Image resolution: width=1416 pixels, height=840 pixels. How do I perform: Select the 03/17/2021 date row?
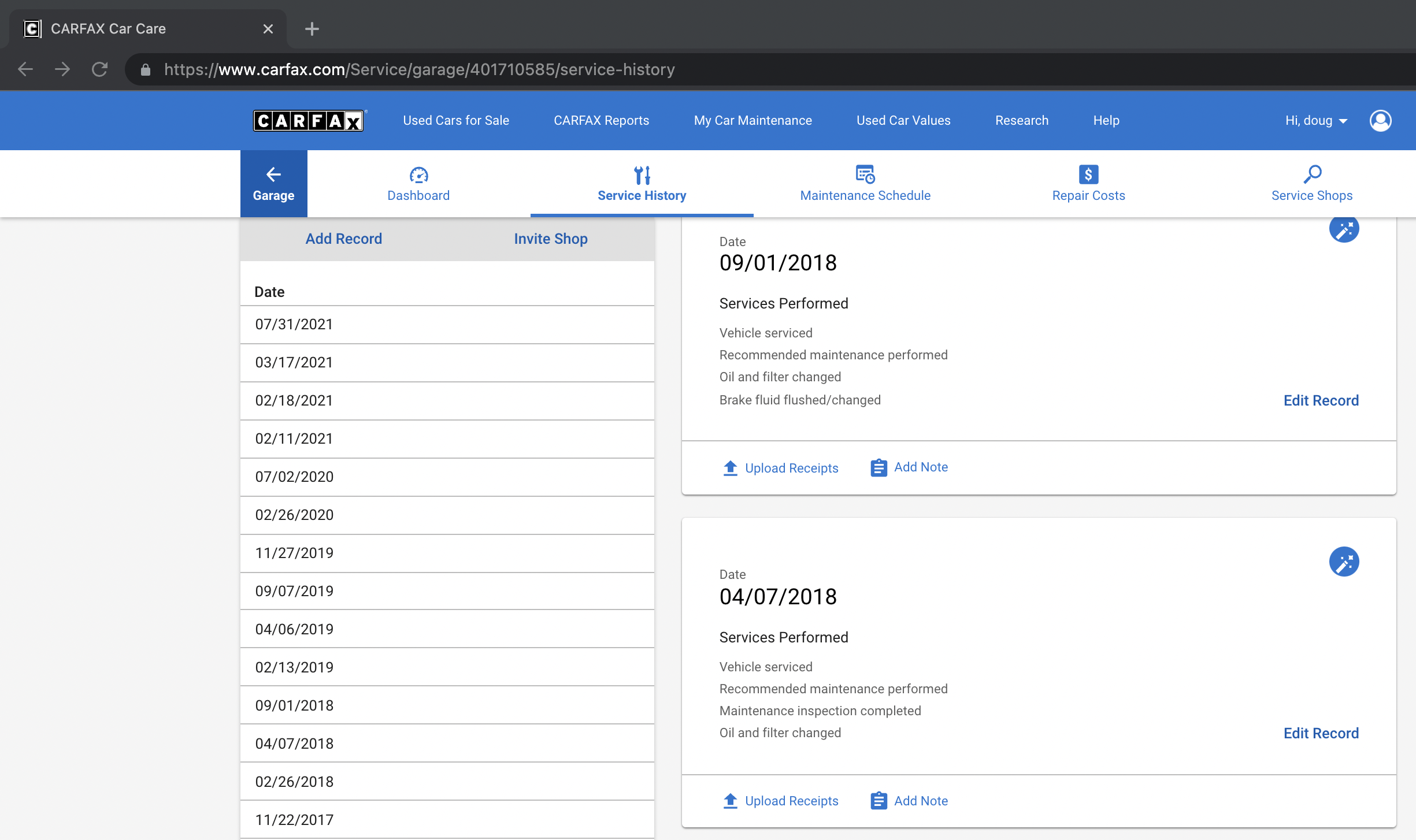point(447,363)
